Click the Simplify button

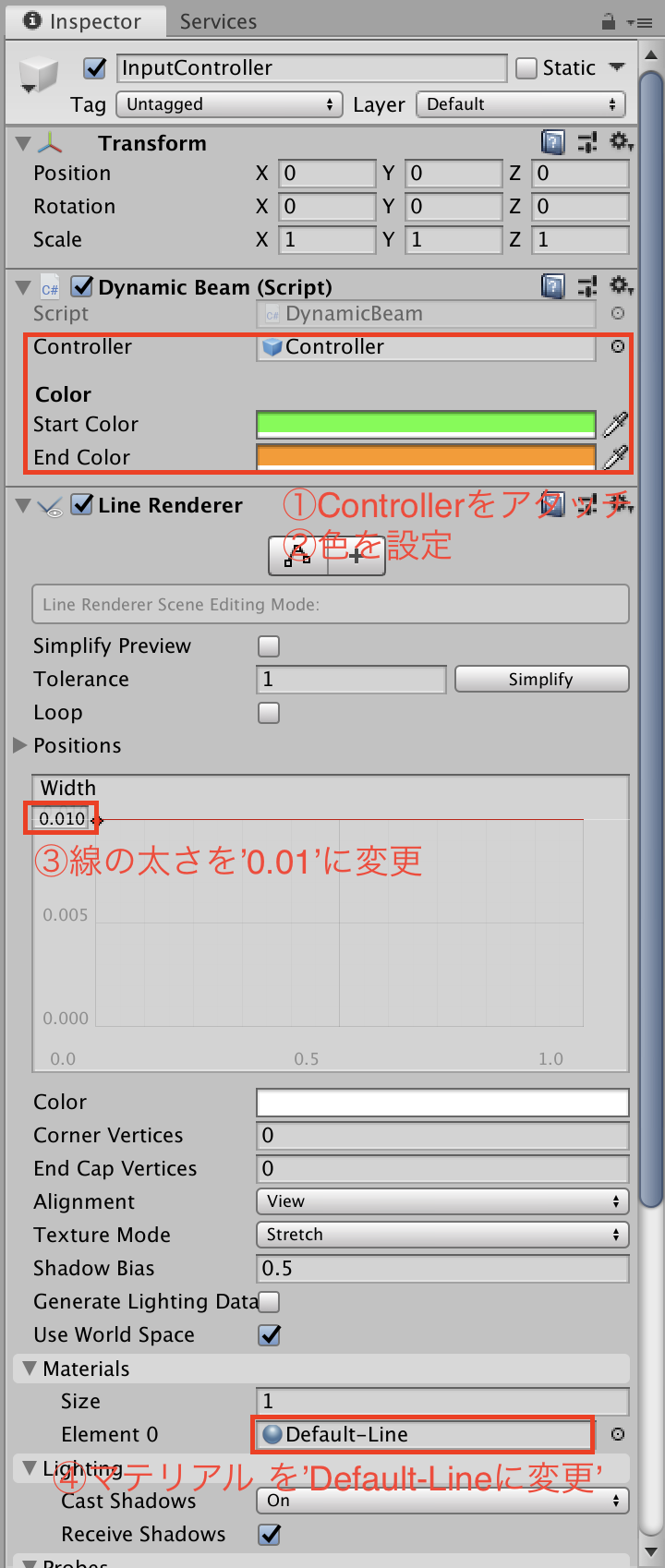coord(542,680)
